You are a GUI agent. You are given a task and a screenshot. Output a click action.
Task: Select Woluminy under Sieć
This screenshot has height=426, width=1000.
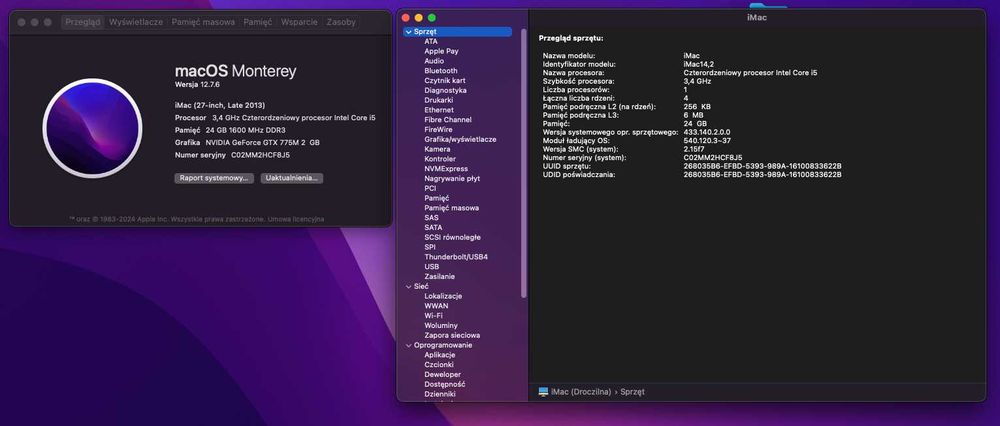(x=441, y=326)
